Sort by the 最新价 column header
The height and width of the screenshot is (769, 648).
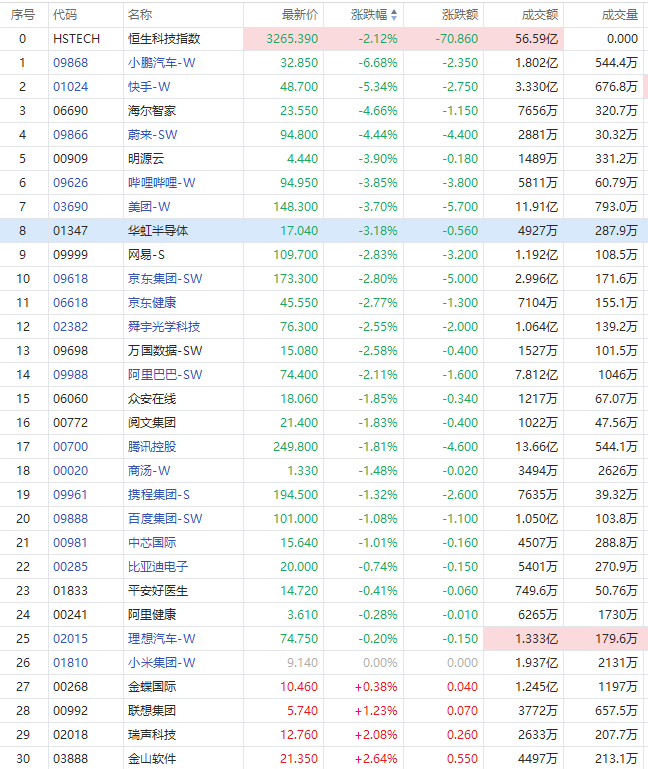coord(300,15)
